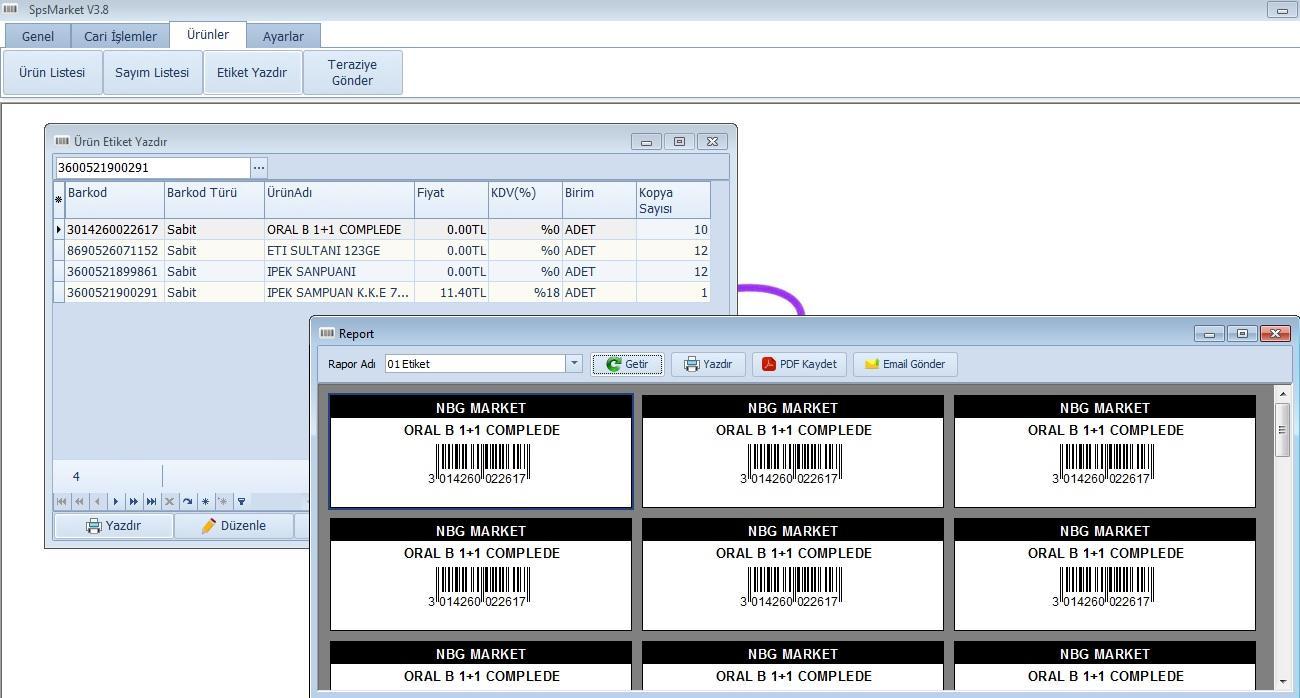Click the curved arrow refresh navigator icon
Image resolution: width=1300 pixels, height=698 pixels.
click(x=187, y=501)
